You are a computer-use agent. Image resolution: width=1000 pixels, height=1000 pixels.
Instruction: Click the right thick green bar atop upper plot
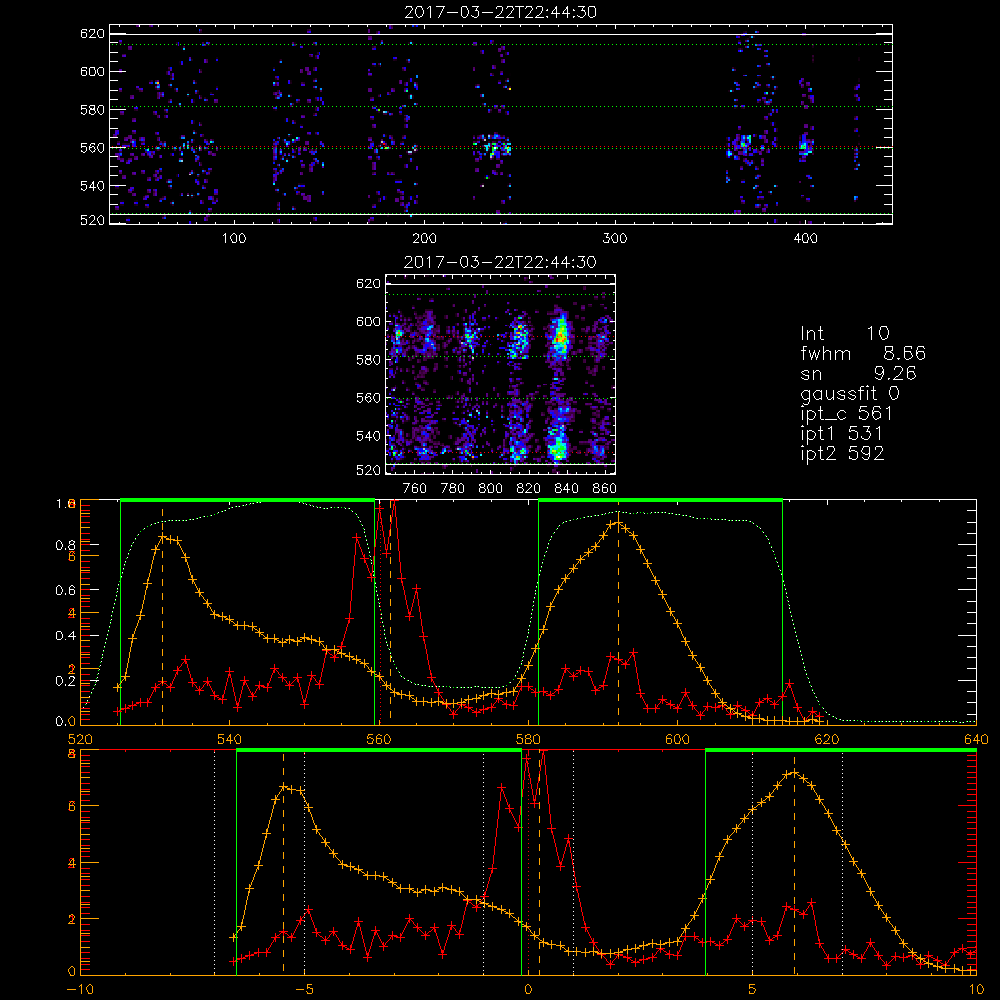(x=660, y=501)
